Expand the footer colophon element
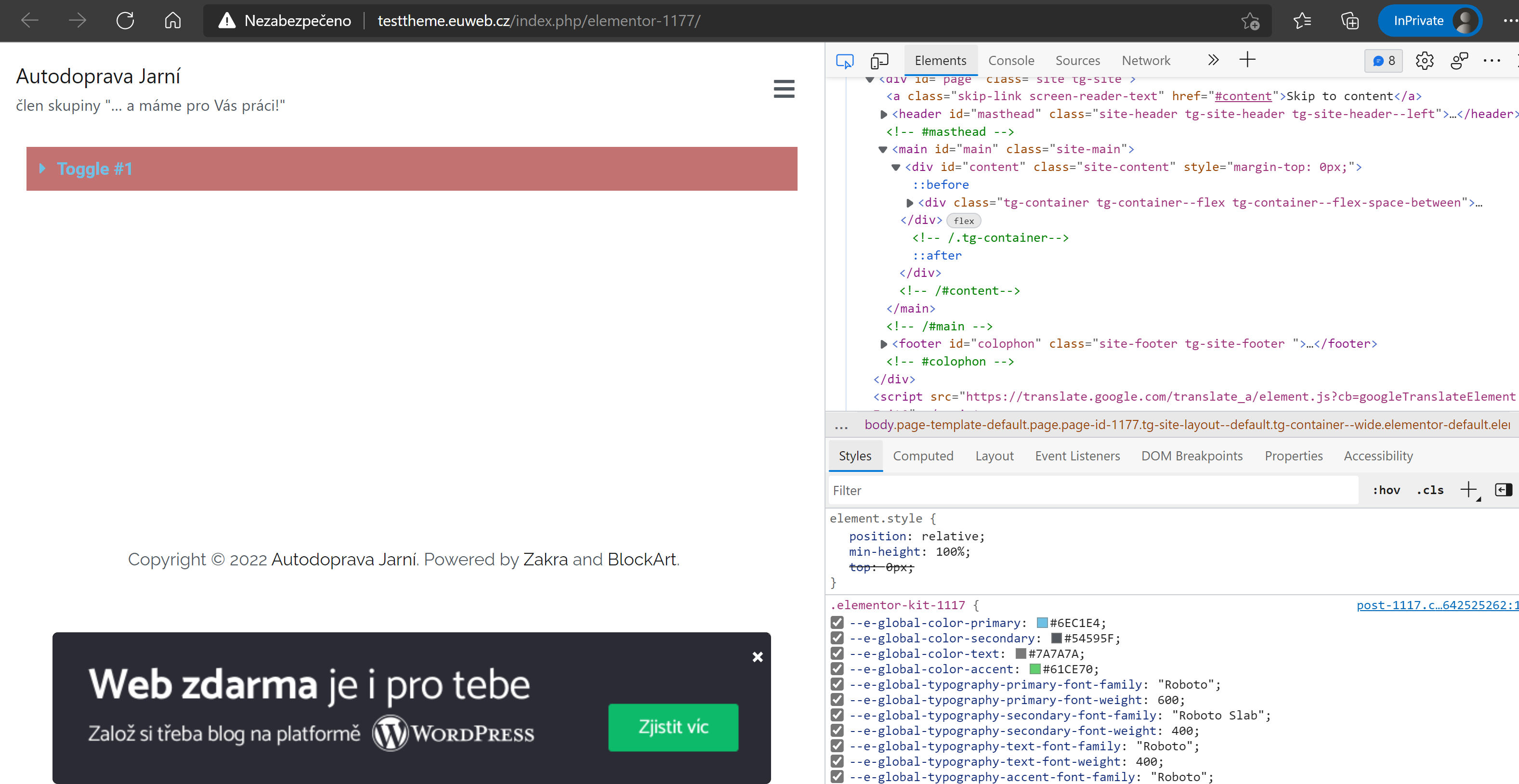This screenshot has height=784, width=1519. coord(883,344)
